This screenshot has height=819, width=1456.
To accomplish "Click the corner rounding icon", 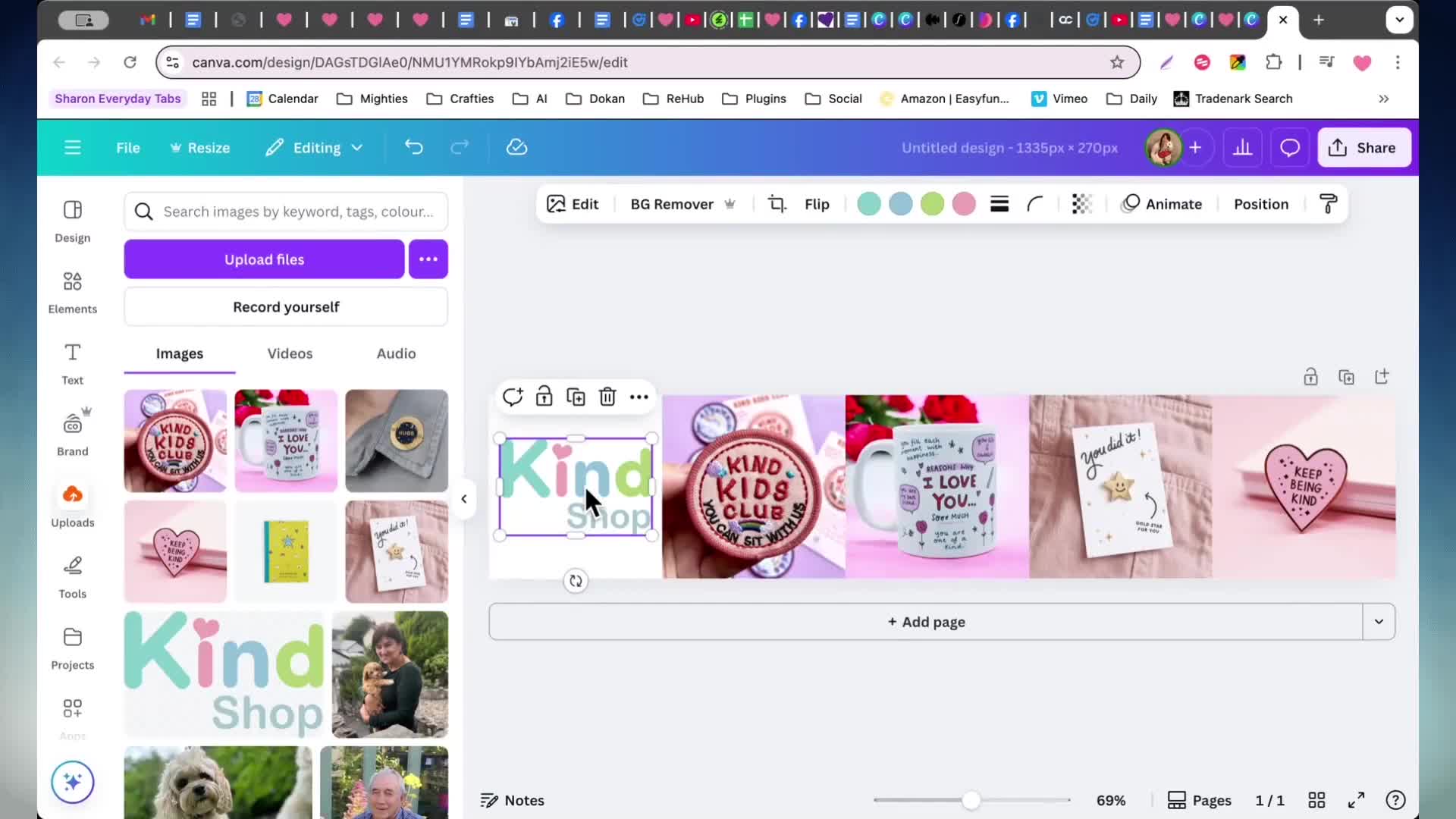I will tap(1035, 204).
